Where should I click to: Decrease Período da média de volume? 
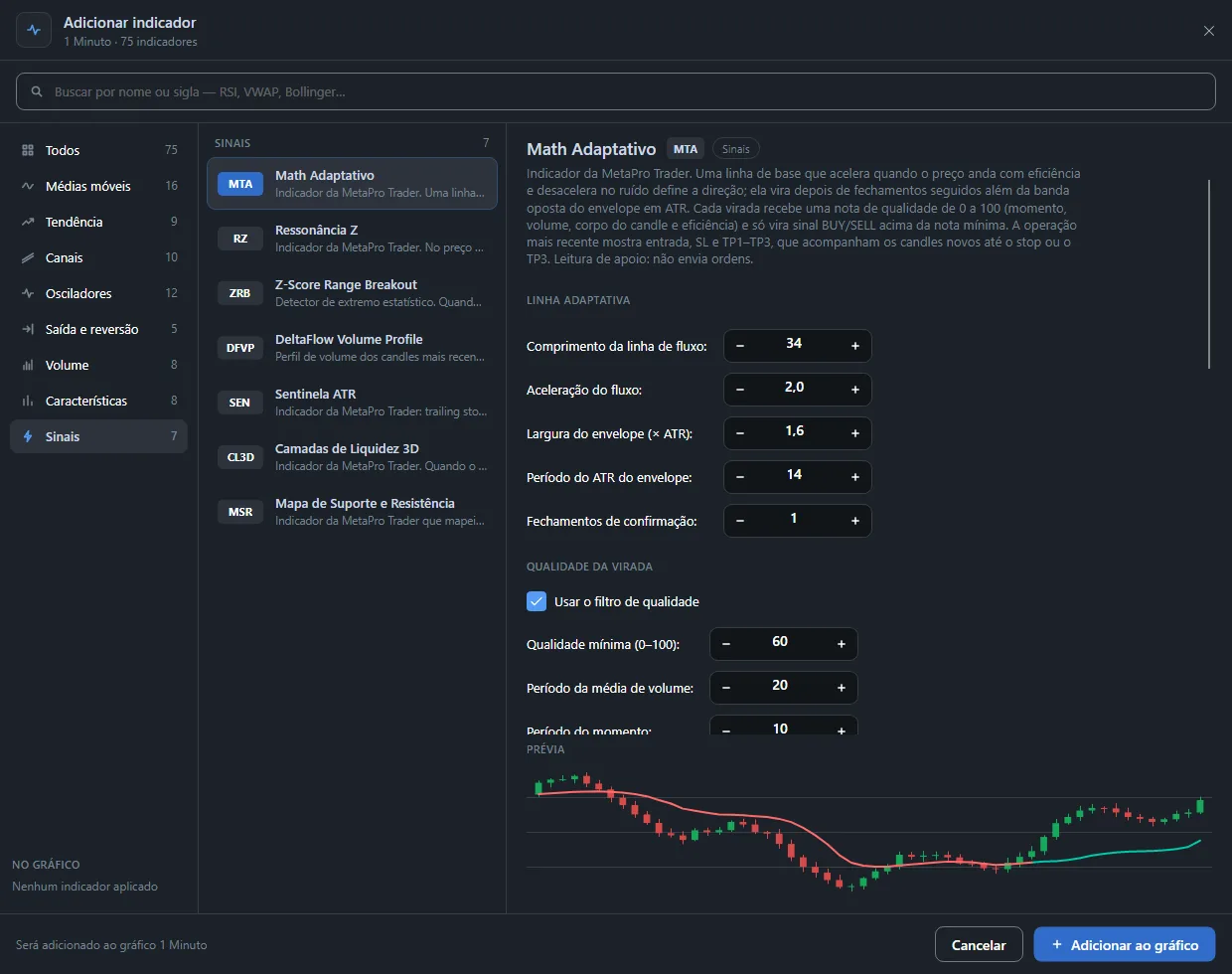coord(726,688)
